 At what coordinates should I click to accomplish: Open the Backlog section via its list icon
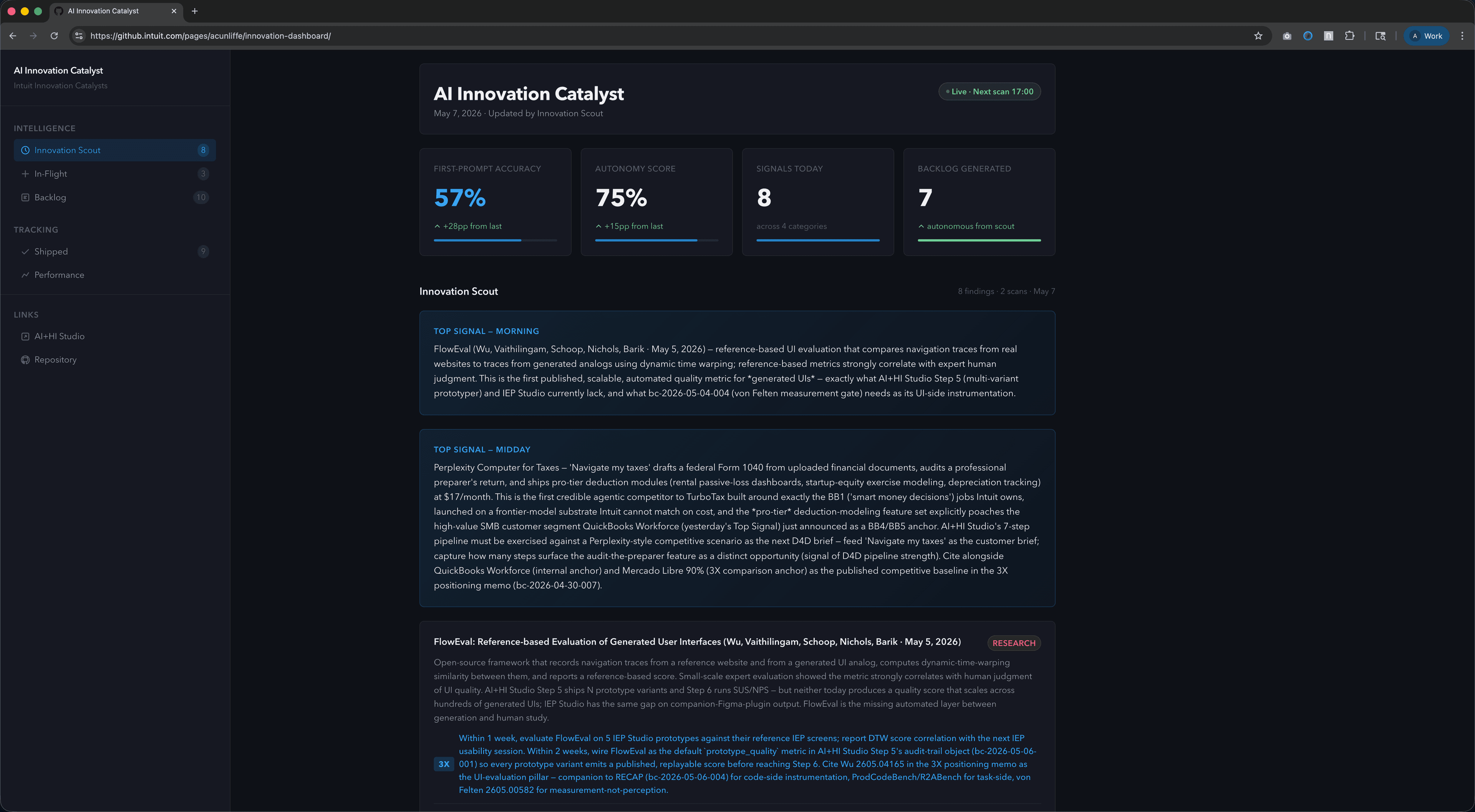[25, 197]
